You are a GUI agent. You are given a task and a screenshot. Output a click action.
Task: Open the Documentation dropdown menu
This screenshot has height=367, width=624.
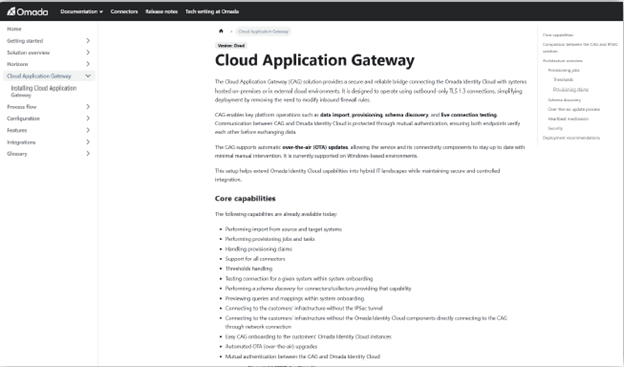[x=81, y=12]
